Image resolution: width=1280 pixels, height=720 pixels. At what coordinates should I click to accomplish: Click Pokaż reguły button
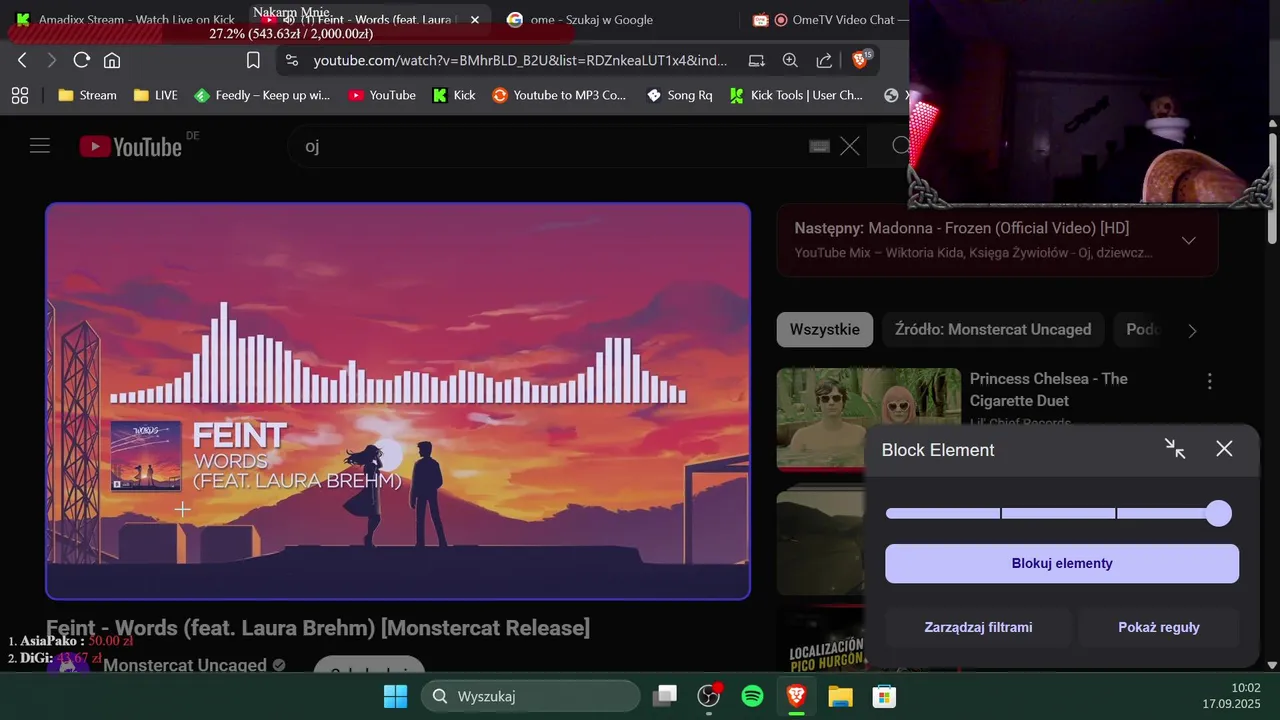coord(1159,628)
